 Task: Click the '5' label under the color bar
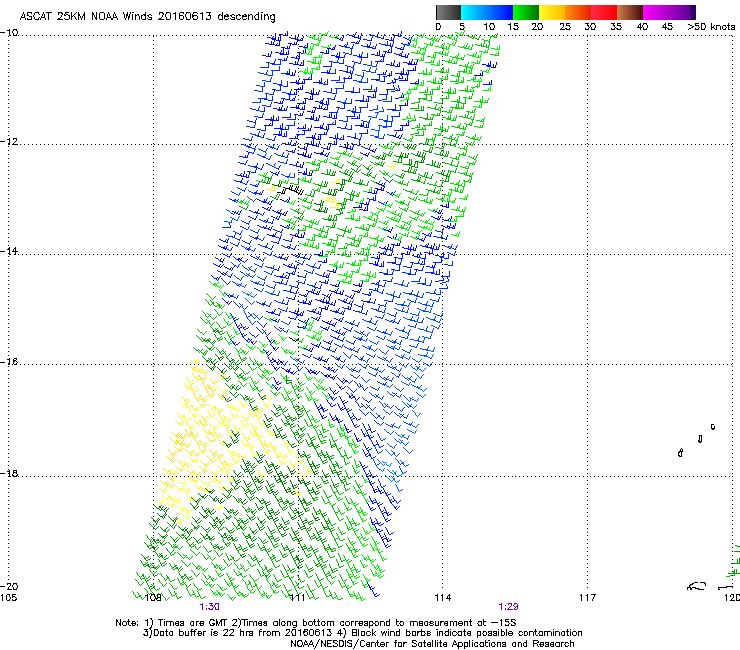tap(462, 27)
